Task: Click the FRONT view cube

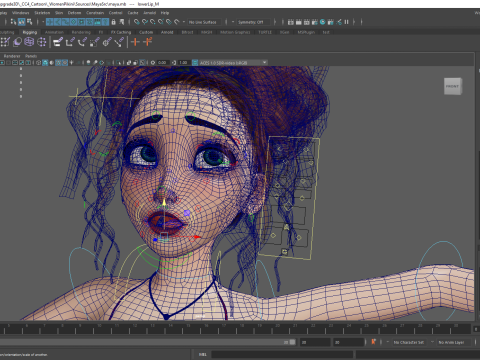Action: (453, 86)
